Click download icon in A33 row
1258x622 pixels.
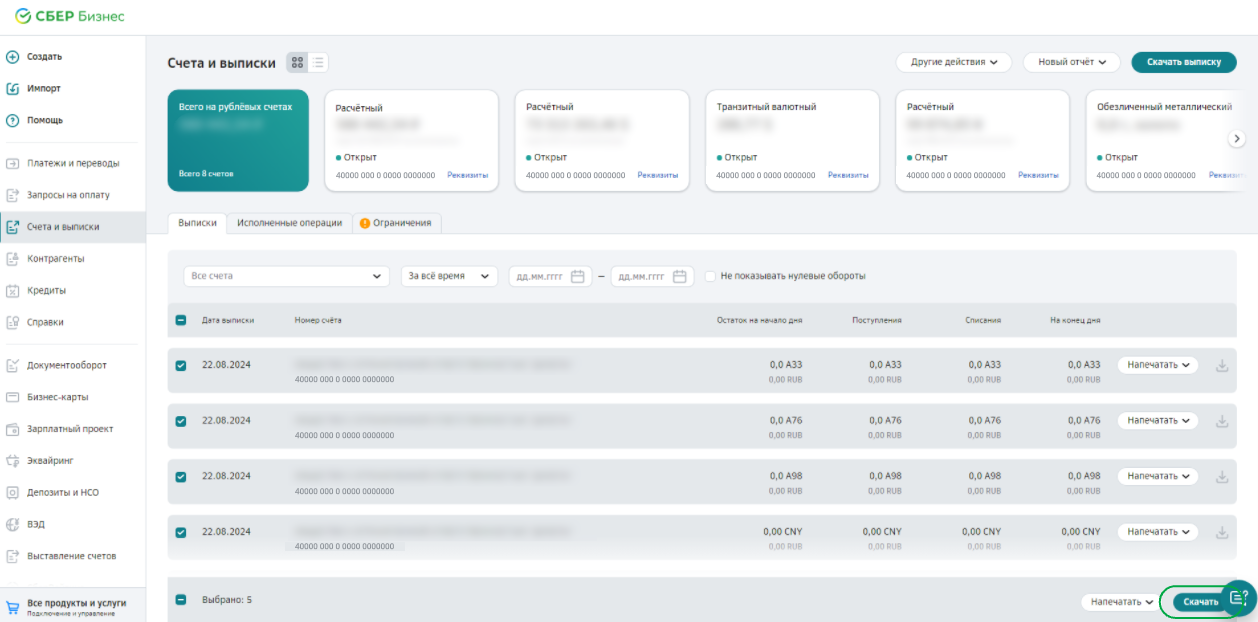coord(1221,366)
